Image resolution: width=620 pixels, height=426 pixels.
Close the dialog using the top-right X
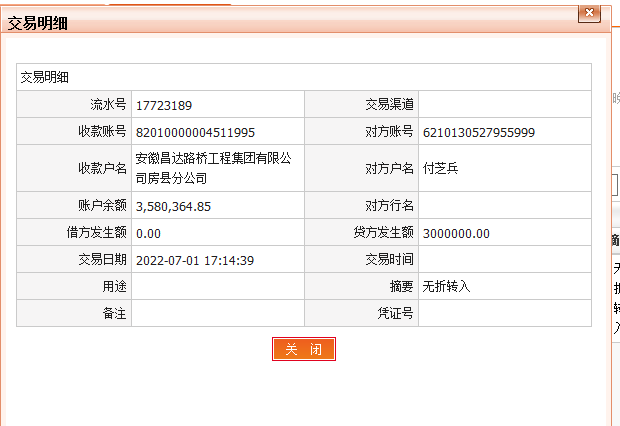coord(590,12)
